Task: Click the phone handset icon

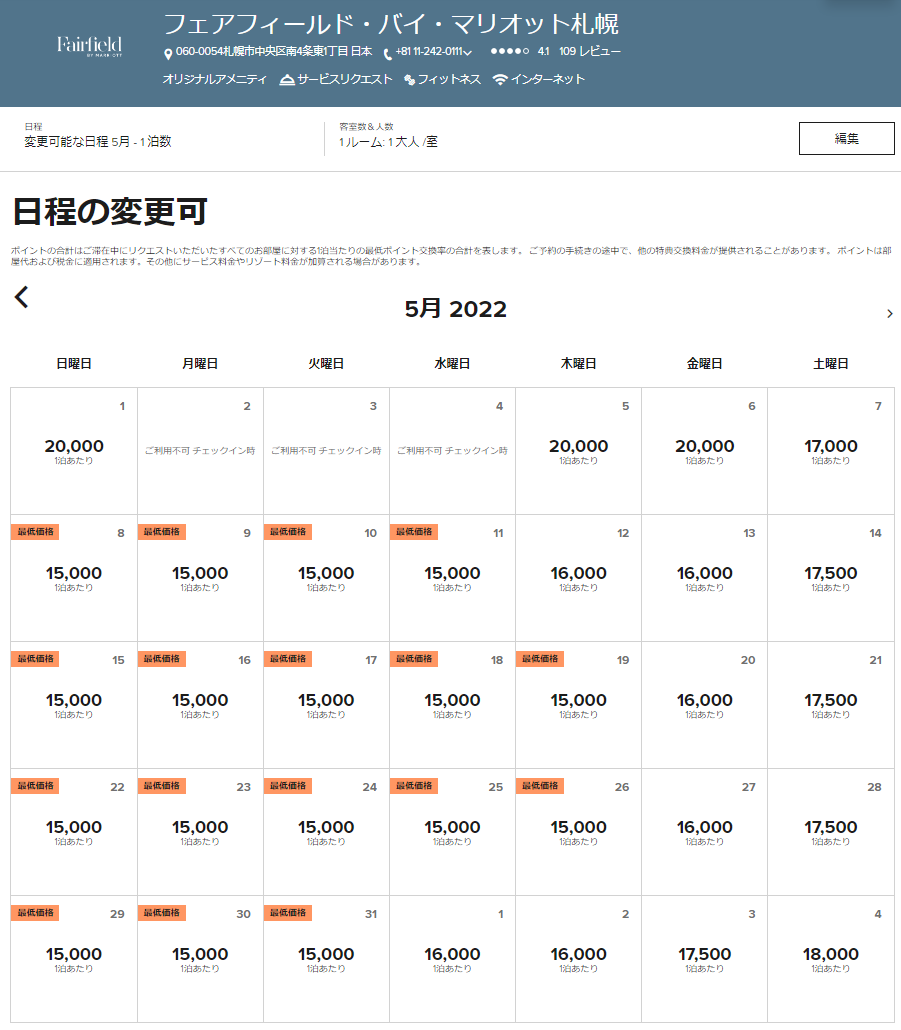Action: tap(387, 53)
